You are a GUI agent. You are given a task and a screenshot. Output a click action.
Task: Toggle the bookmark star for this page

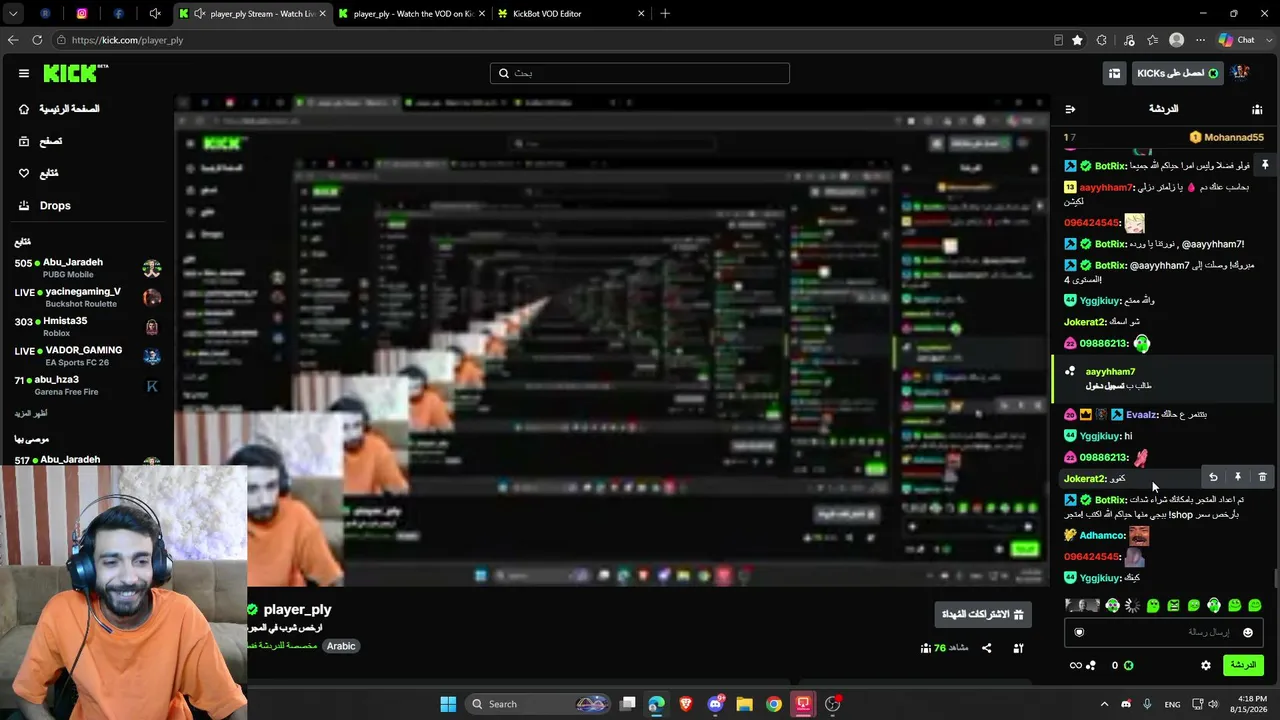pyautogui.click(x=1077, y=40)
